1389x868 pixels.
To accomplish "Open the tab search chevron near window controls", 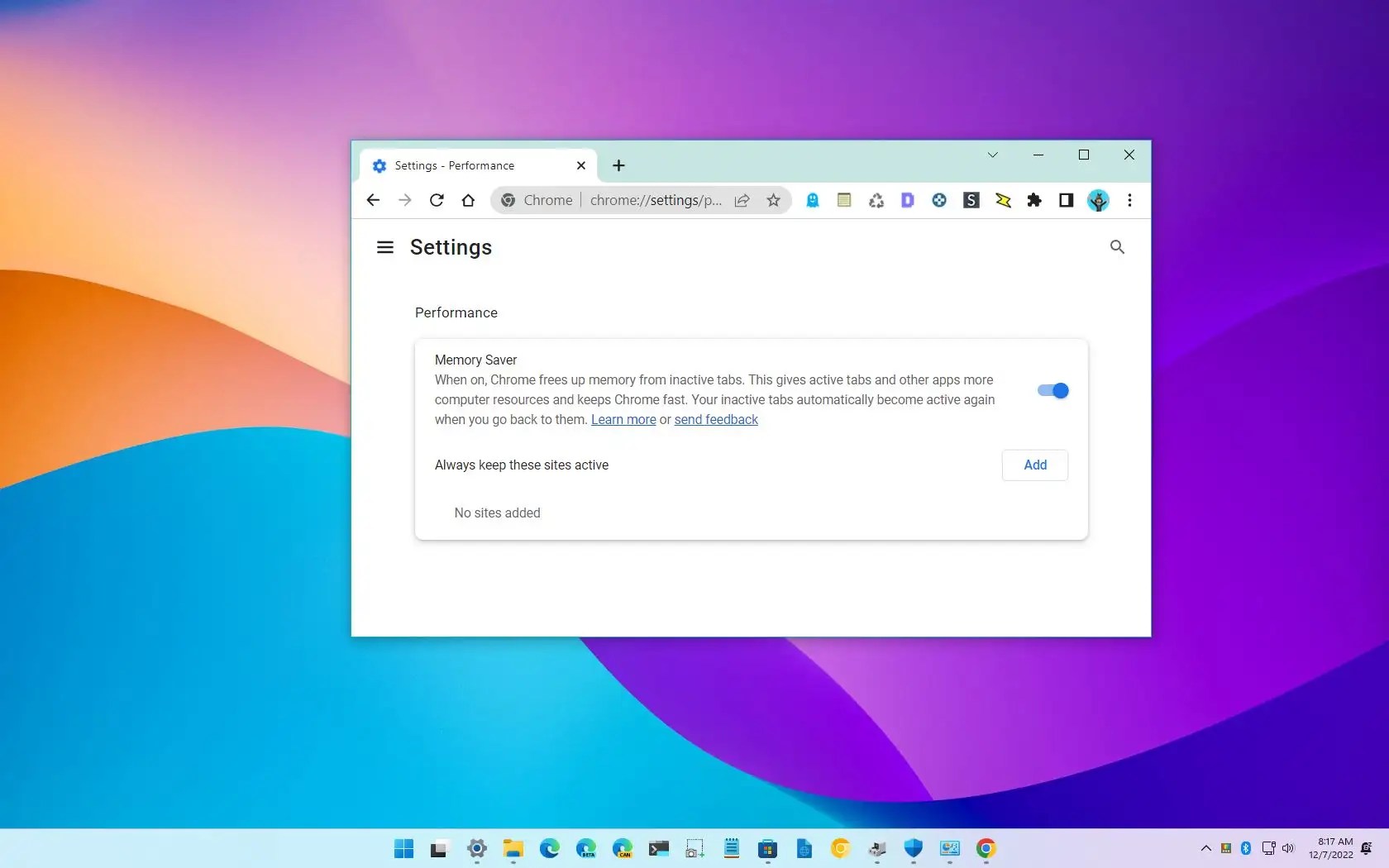I will pos(992,155).
